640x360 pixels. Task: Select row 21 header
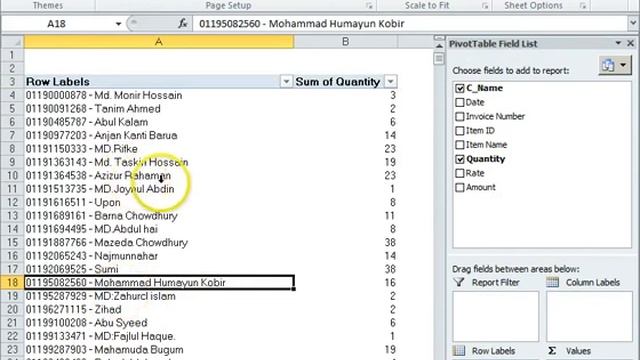click(12, 323)
